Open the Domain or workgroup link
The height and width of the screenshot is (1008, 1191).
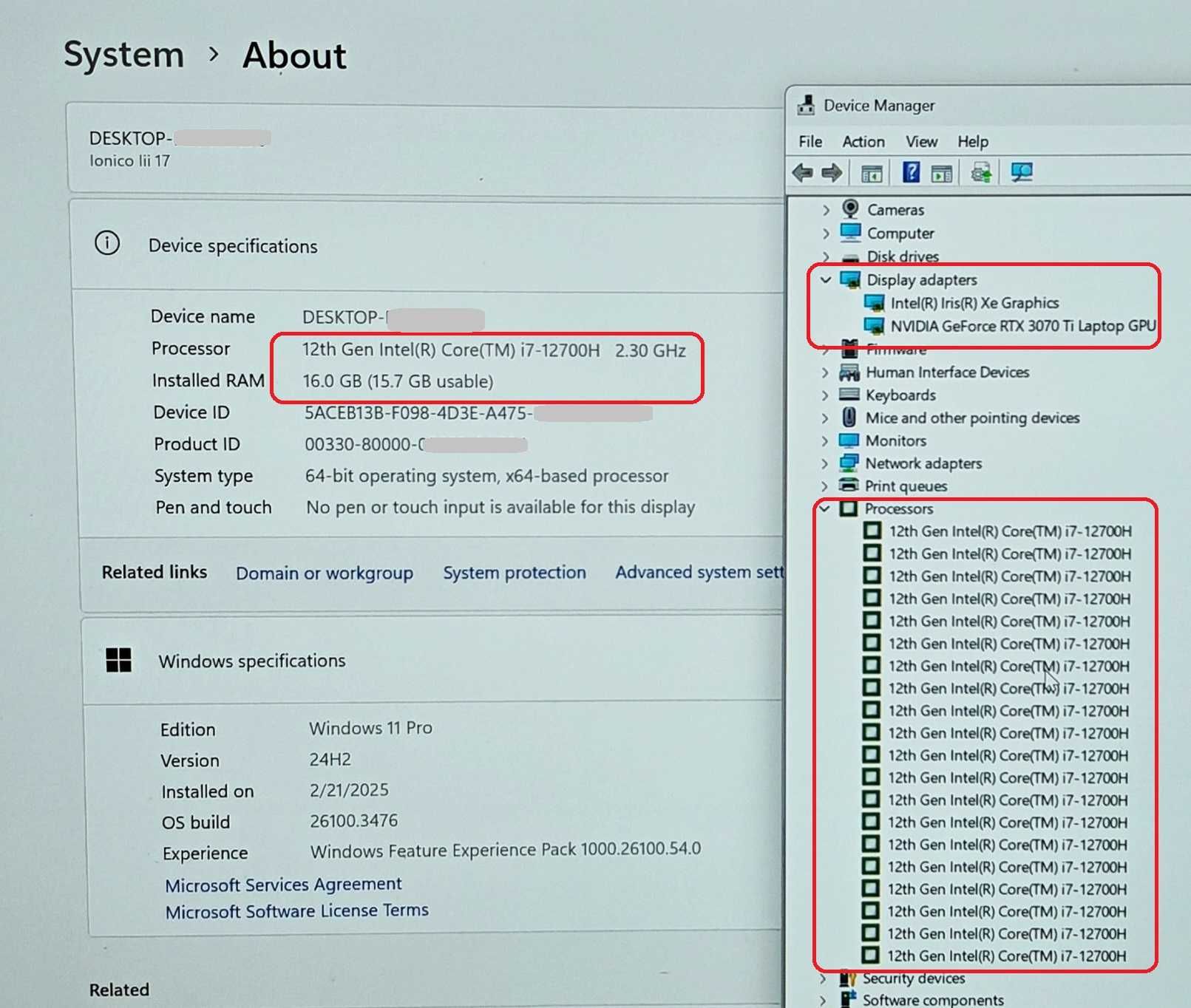pos(325,573)
